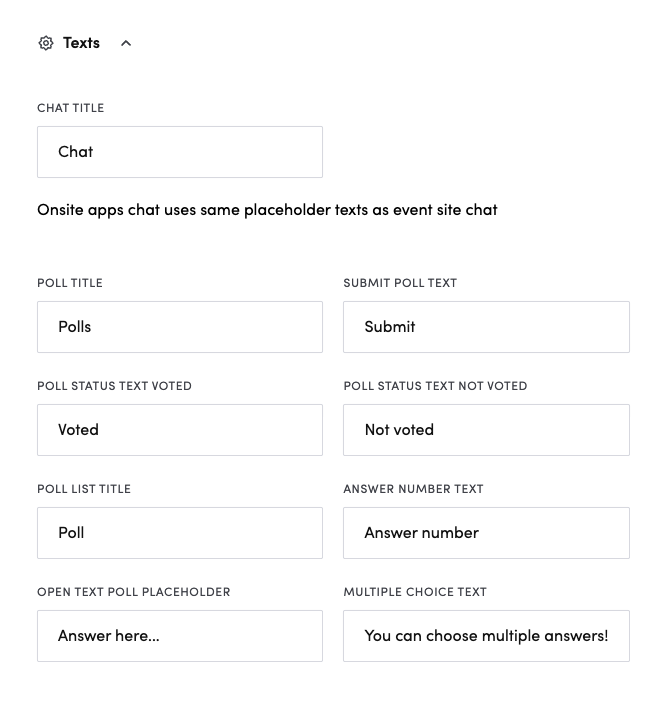Click the Texts section heading

(x=81, y=43)
